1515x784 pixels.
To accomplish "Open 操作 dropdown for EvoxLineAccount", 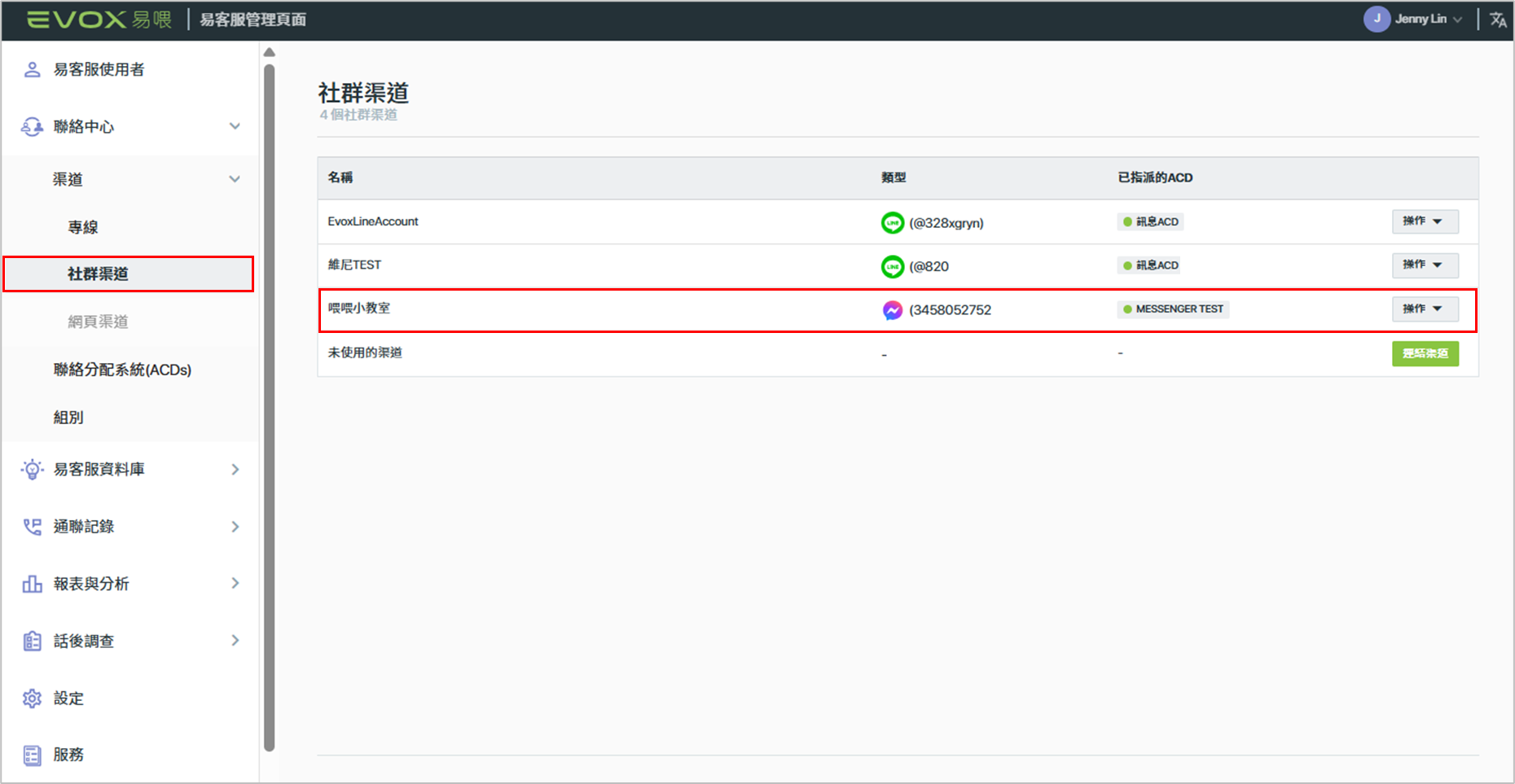I will [x=1424, y=221].
